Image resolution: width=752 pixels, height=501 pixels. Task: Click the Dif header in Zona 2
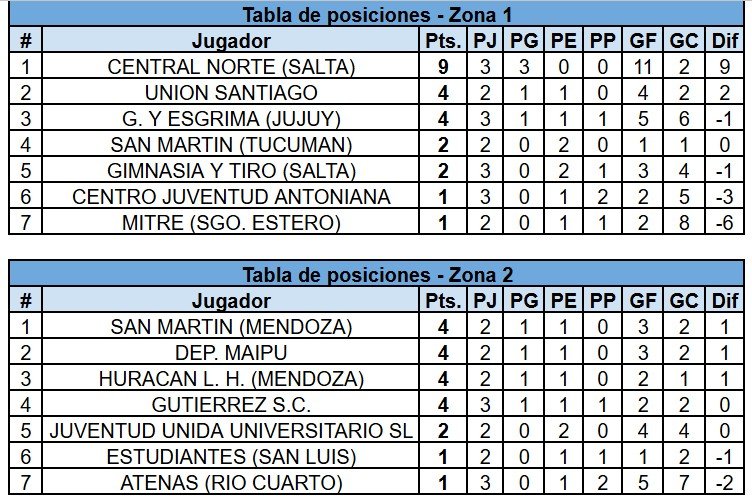[x=725, y=301]
